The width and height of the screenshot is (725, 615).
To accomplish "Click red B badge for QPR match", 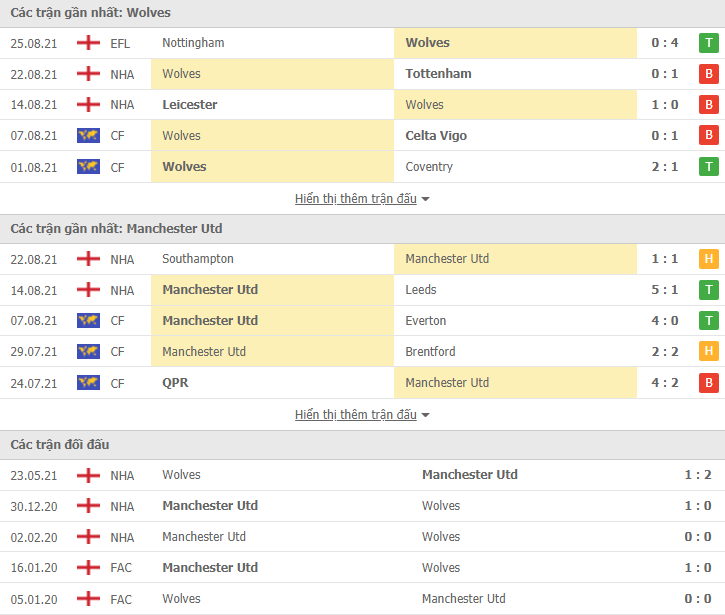I will pyautogui.click(x=708, y=383).
